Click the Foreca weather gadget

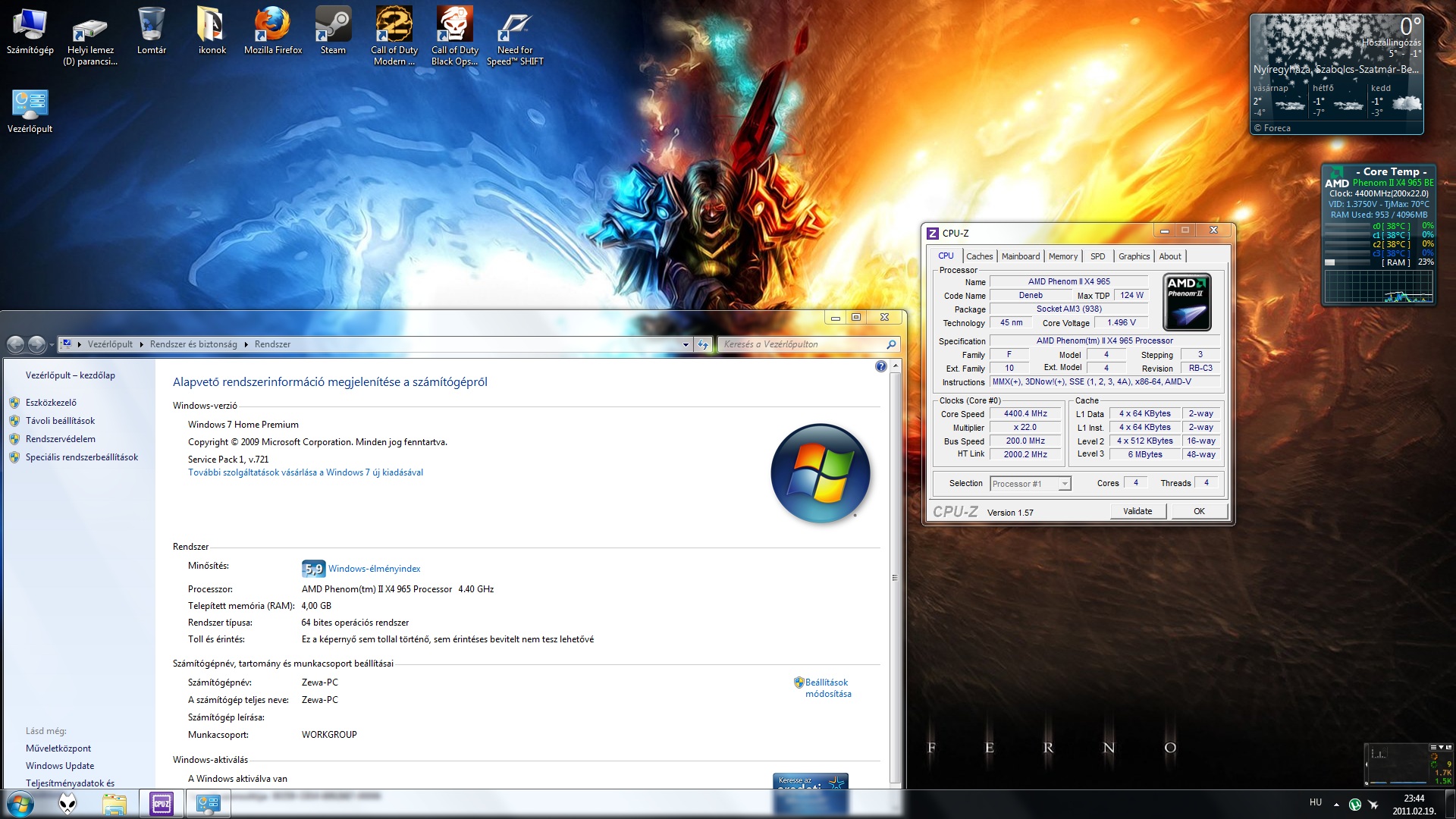pos(1336,74)
